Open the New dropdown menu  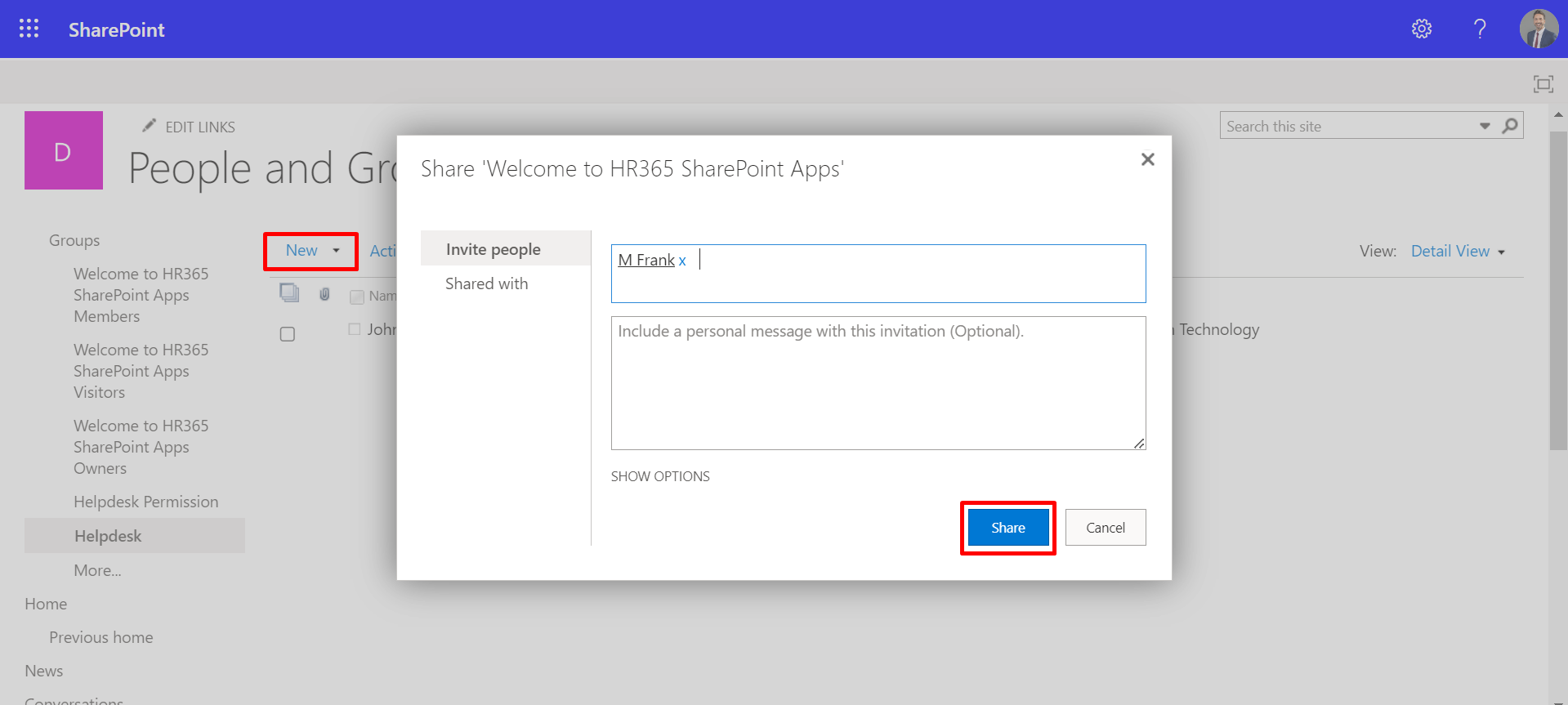click(311, 251)
